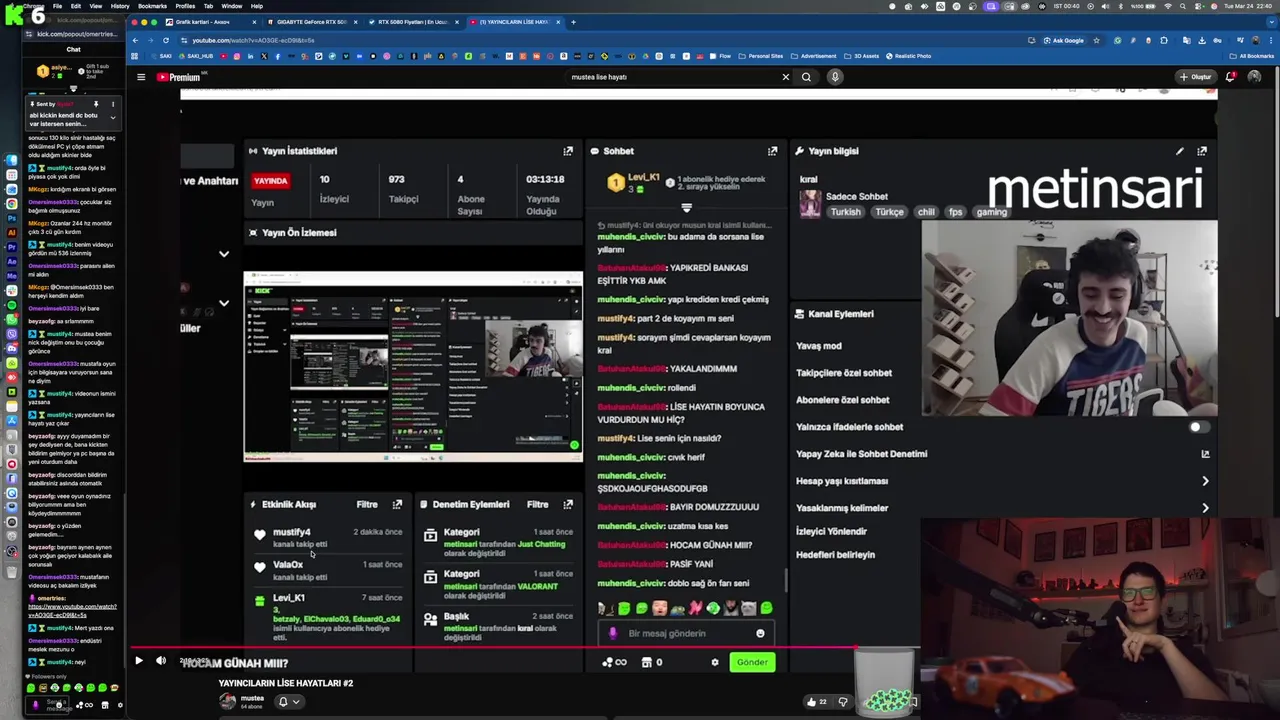
Task: Collapse the sidebar's upper chevron arrow
Action: coord(224,254)
